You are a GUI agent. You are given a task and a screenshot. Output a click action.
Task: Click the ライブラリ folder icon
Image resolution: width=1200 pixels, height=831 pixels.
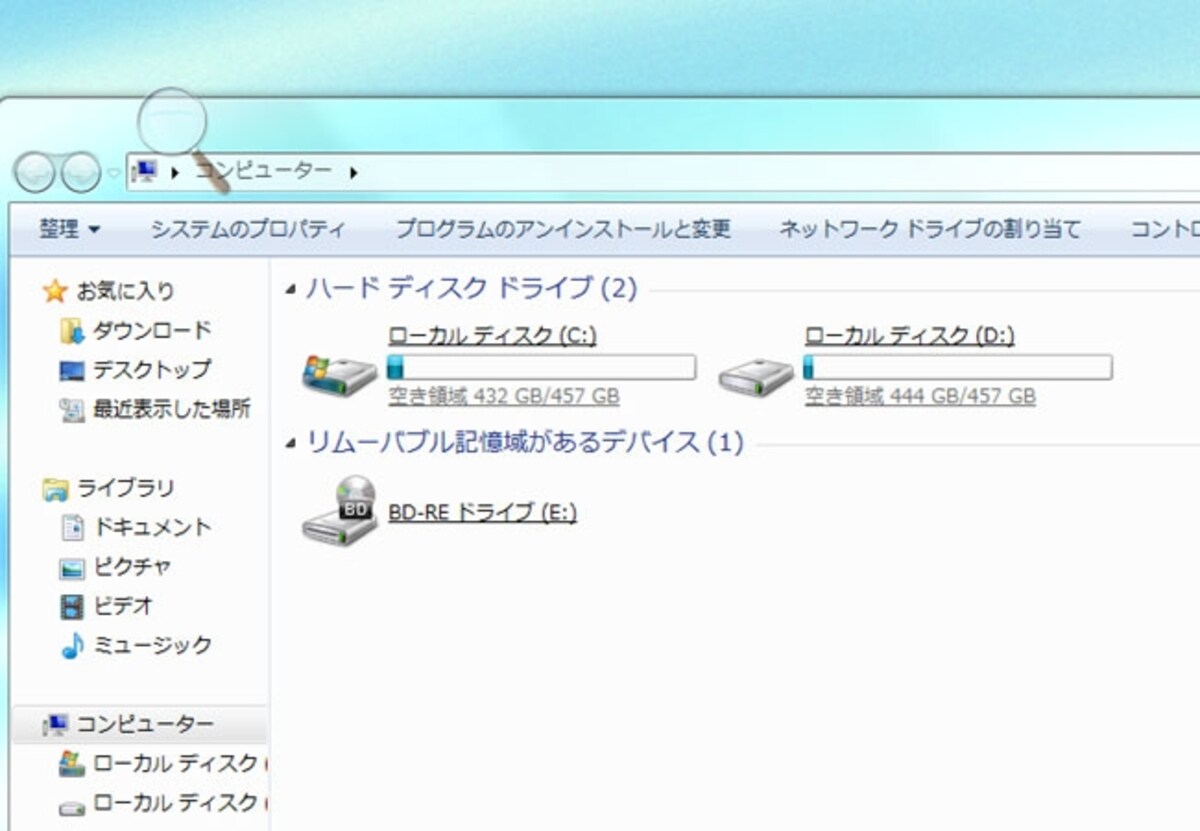tap(55, 489)
